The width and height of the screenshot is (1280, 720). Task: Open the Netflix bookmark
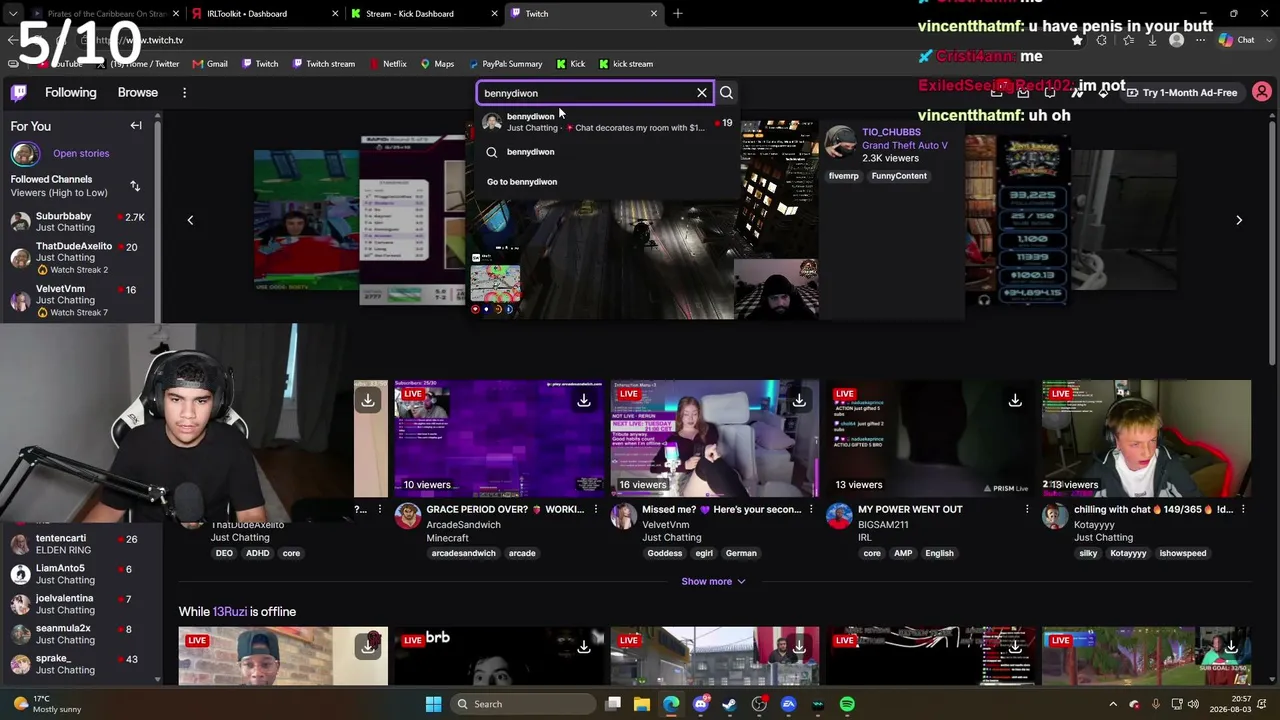[x=388, y=64]
